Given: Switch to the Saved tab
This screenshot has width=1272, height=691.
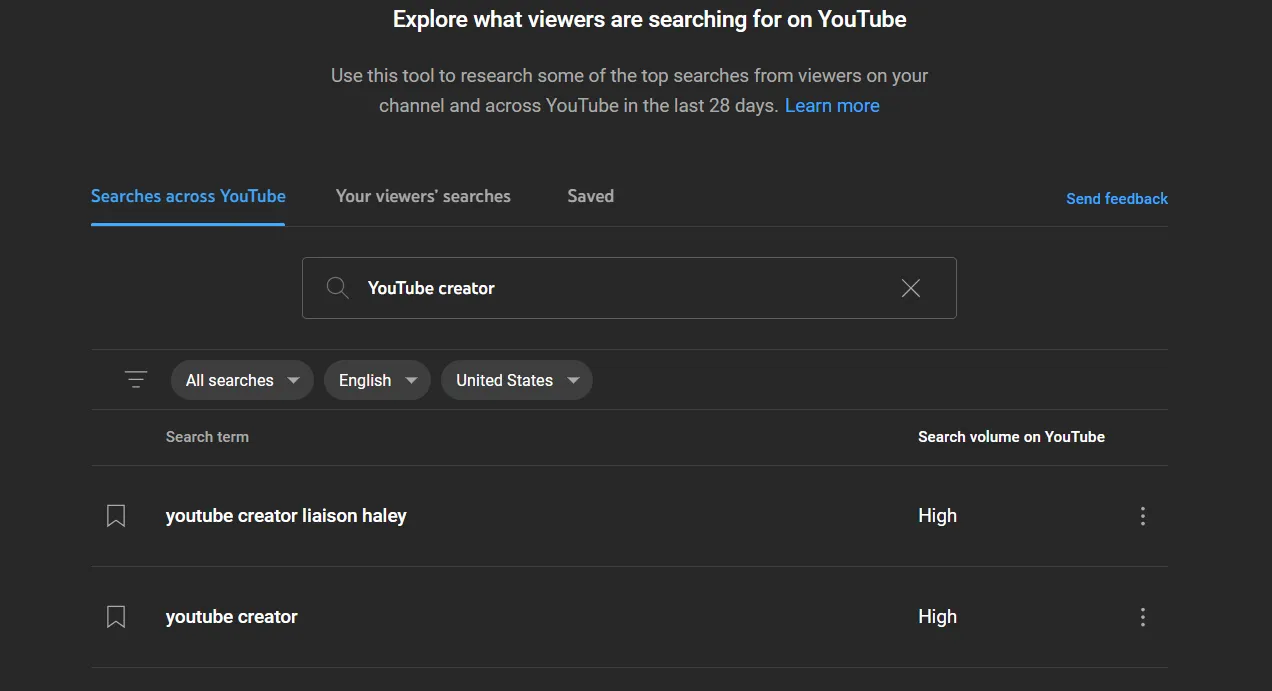Looking at the screenshot, I should pos(590,196).
